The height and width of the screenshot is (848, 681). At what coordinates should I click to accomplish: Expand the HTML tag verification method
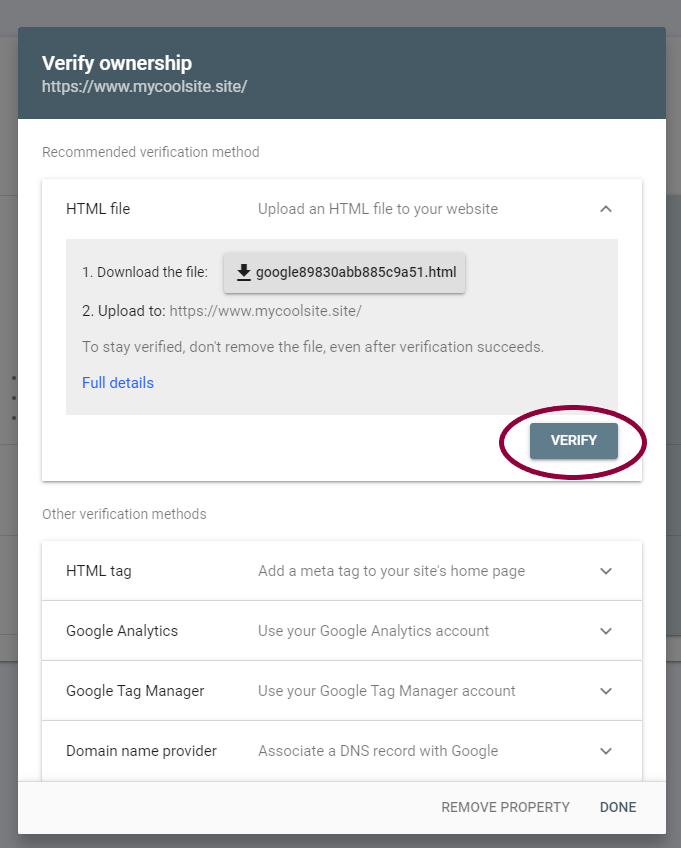(342, 571)
